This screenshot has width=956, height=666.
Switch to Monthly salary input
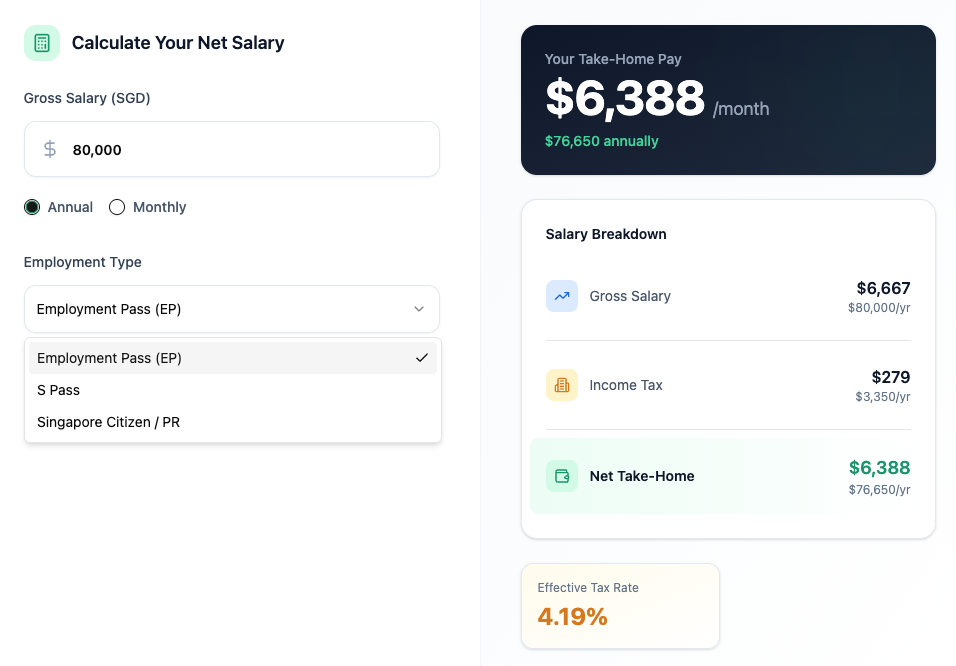pos(117,207)
